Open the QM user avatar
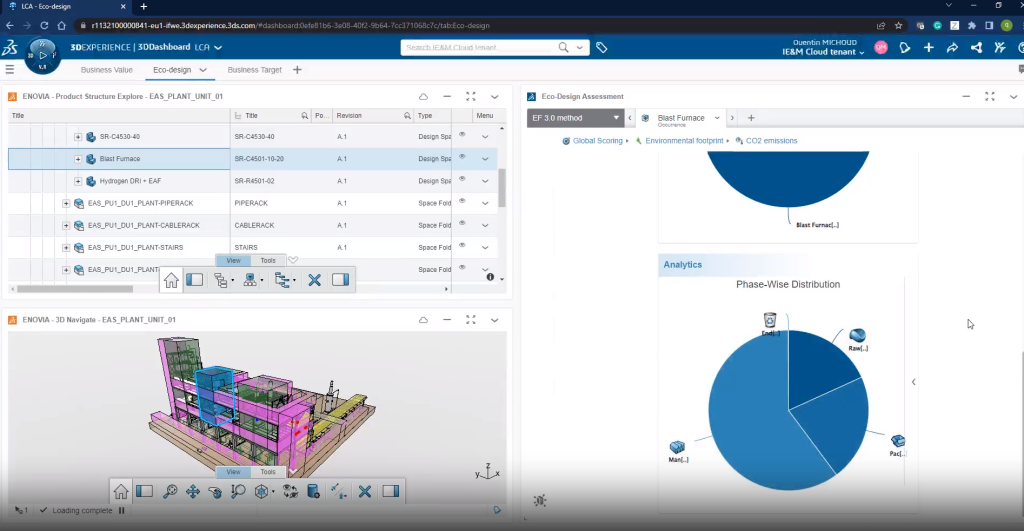 pos(881,48)
